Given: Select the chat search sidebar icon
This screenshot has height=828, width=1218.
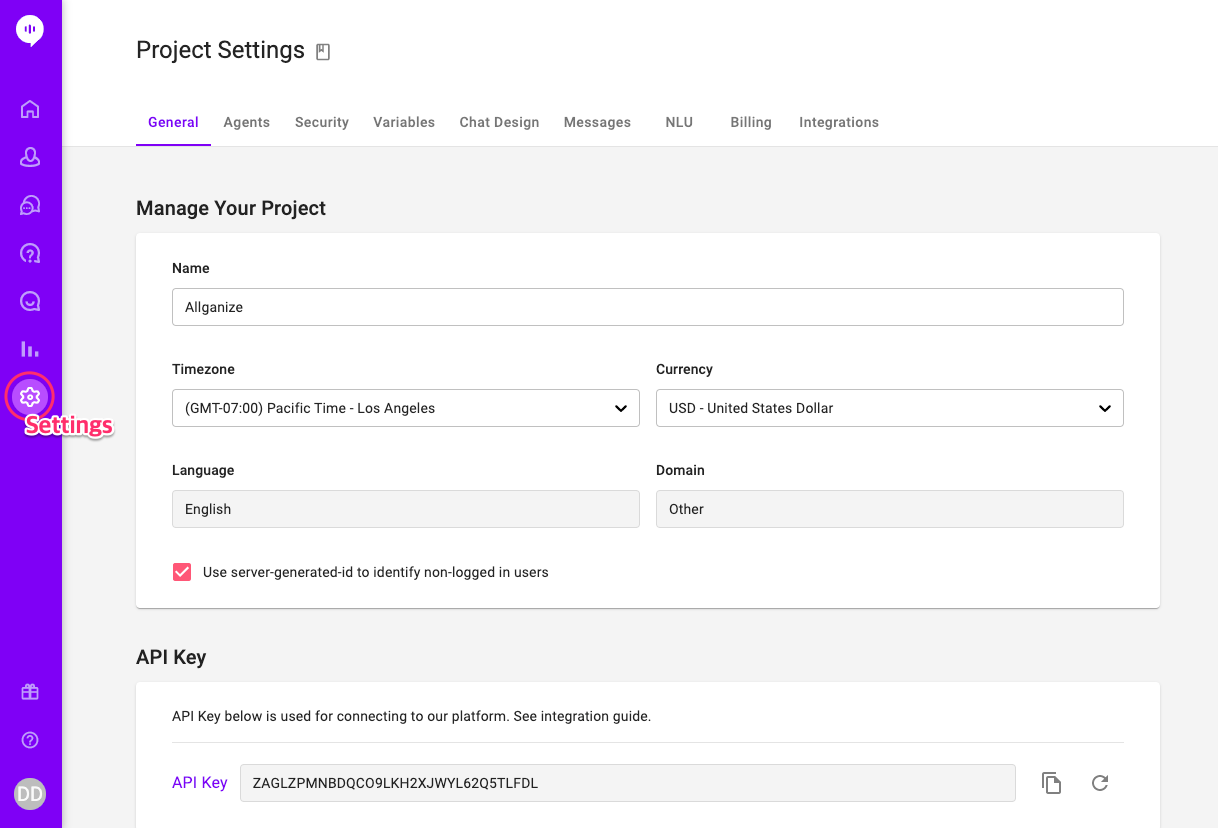Looking at the screenshot, I should point(30,300).
